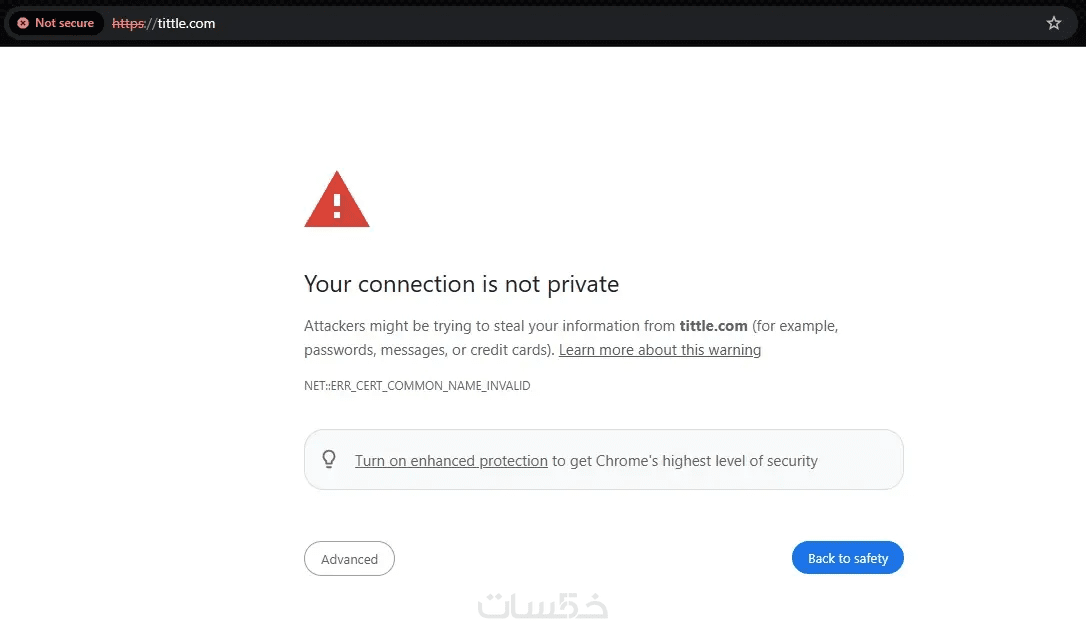1086x632 pixels.
Task: Click the lightbulb tip icon
Action: pos(329,460)
